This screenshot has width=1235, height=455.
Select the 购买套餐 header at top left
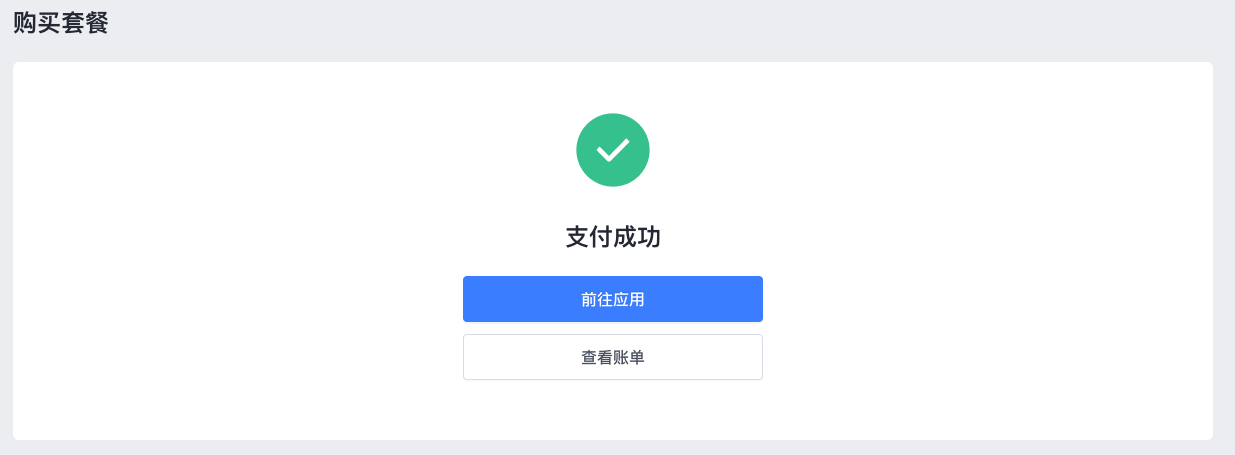tap(61, 23)
